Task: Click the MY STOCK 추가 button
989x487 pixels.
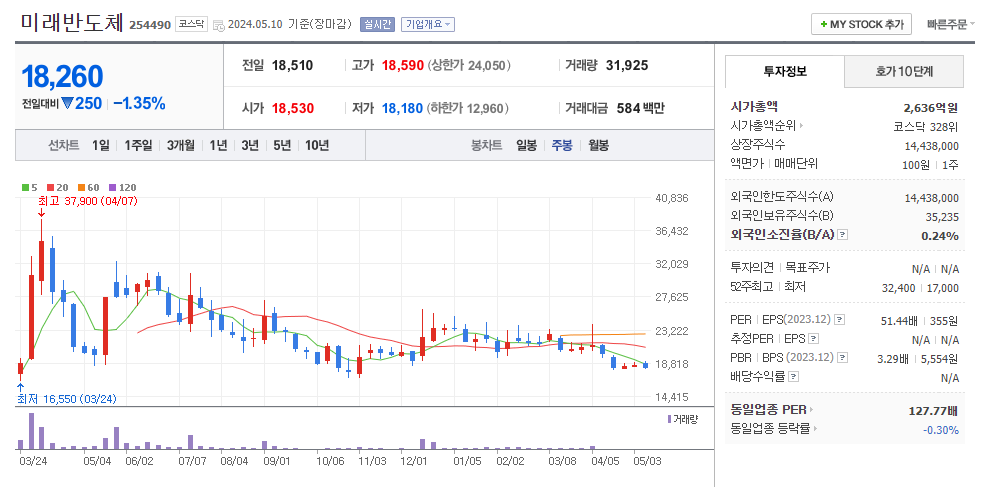Action: click(861, 25)
